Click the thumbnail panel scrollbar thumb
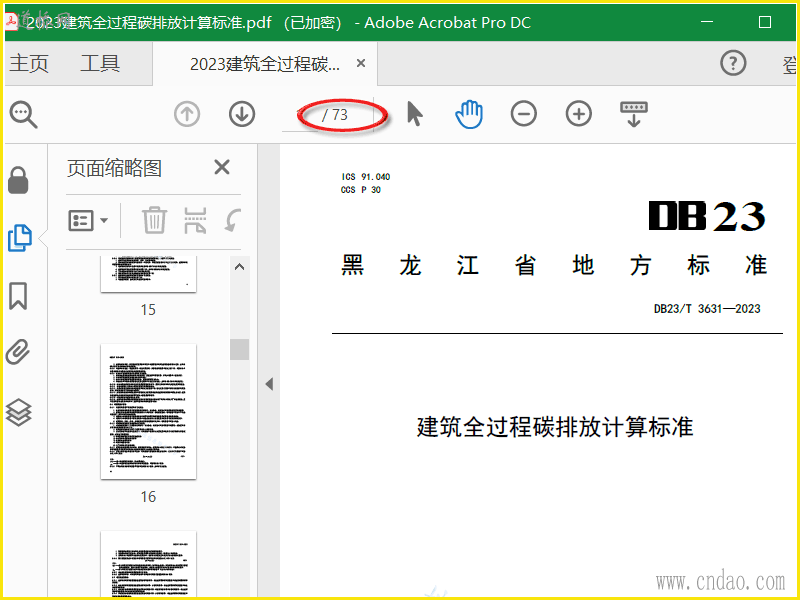The image size is (800, 600). pyautogui.click(x=239, y=349)
